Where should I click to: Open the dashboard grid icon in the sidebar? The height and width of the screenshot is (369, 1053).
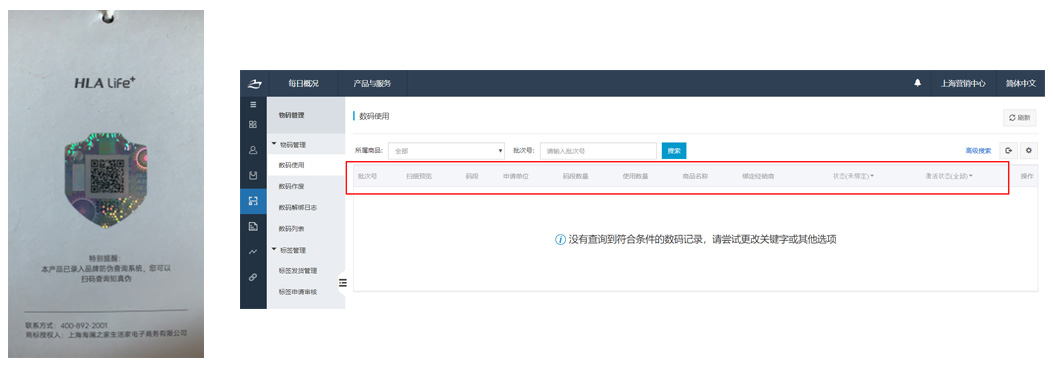253,124
